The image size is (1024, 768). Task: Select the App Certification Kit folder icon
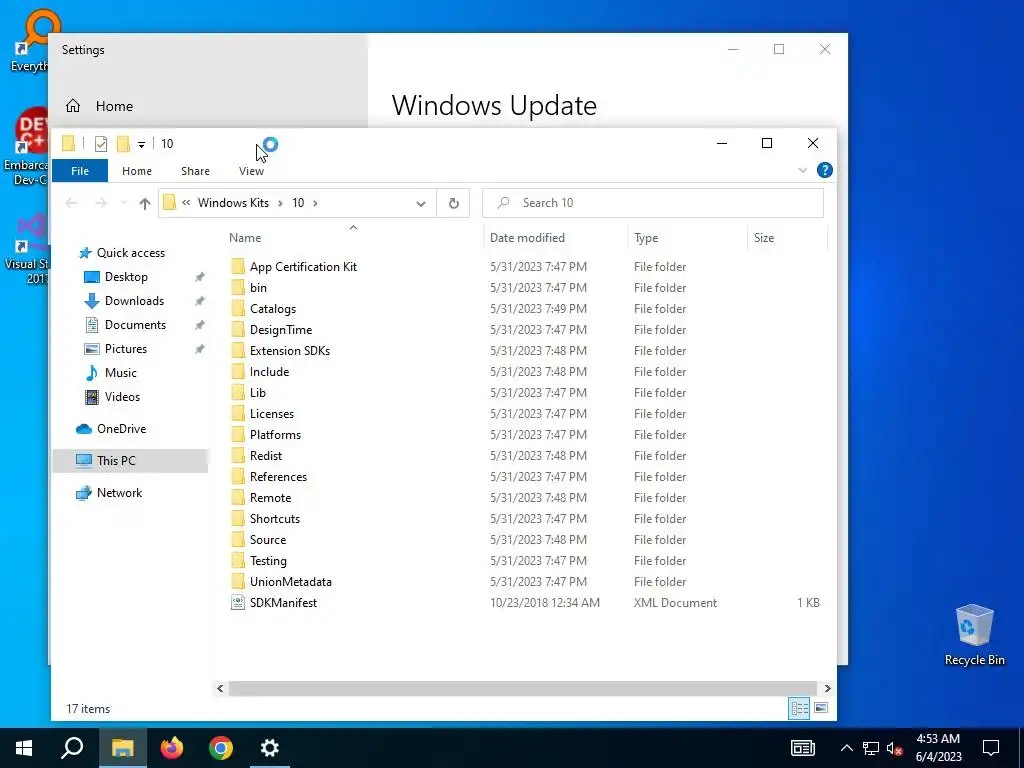point(238,266)
